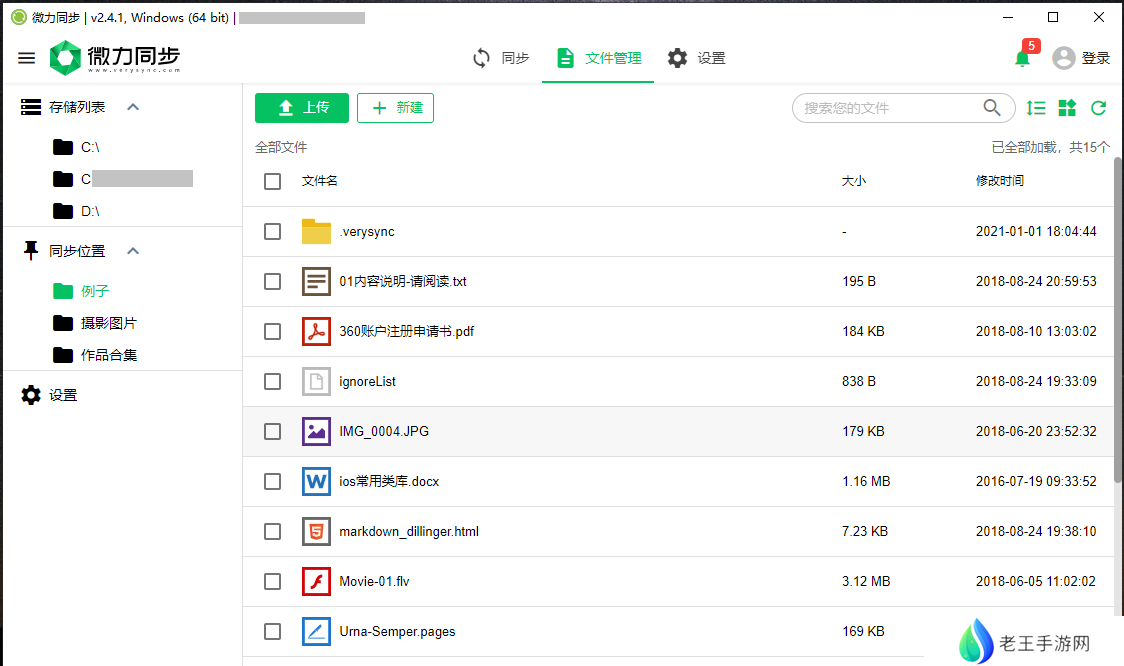Click the user avatar login icon
Screen dimensions: 1124x666
pos(1064,58)
